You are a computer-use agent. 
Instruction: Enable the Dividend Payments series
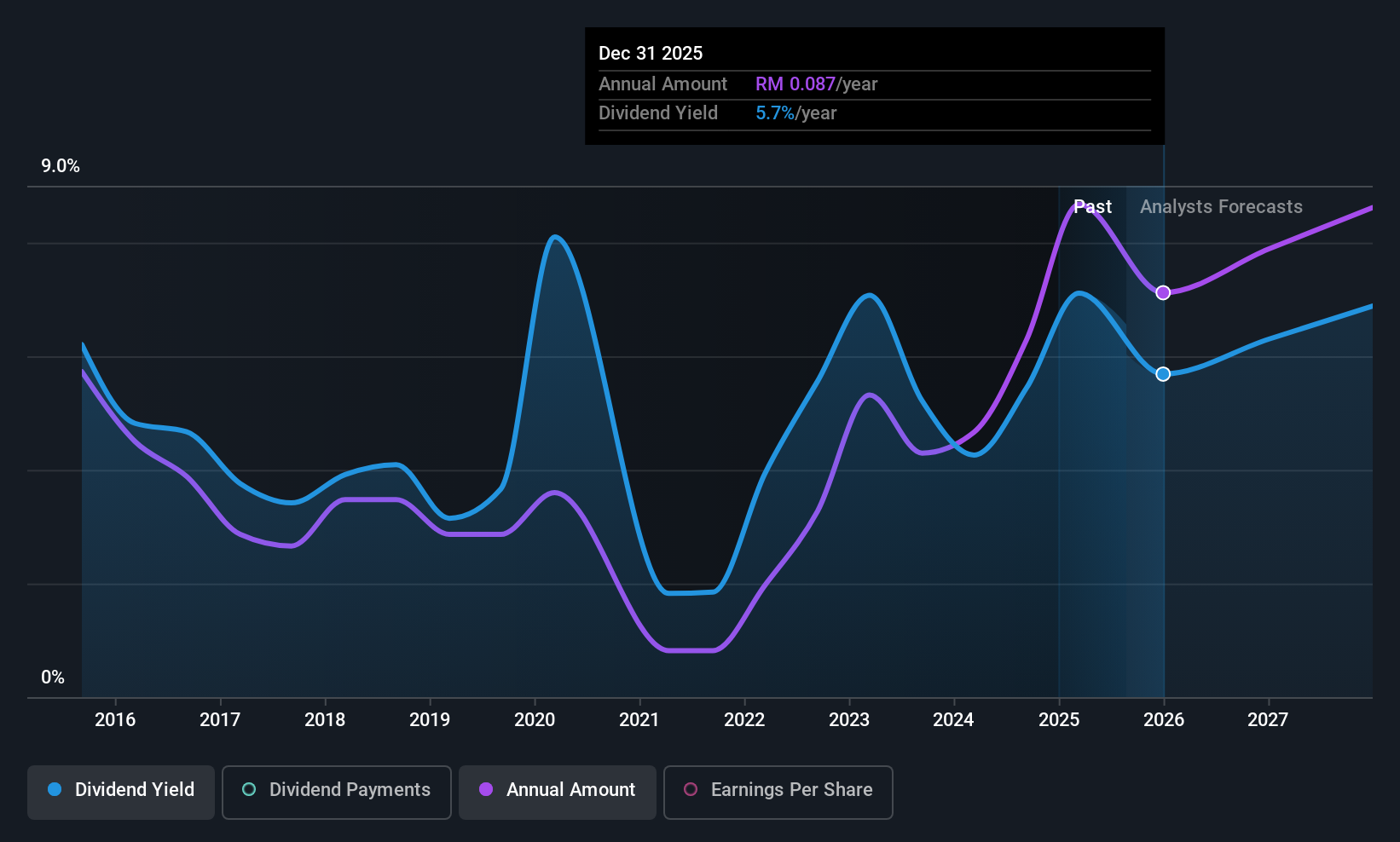336,790
